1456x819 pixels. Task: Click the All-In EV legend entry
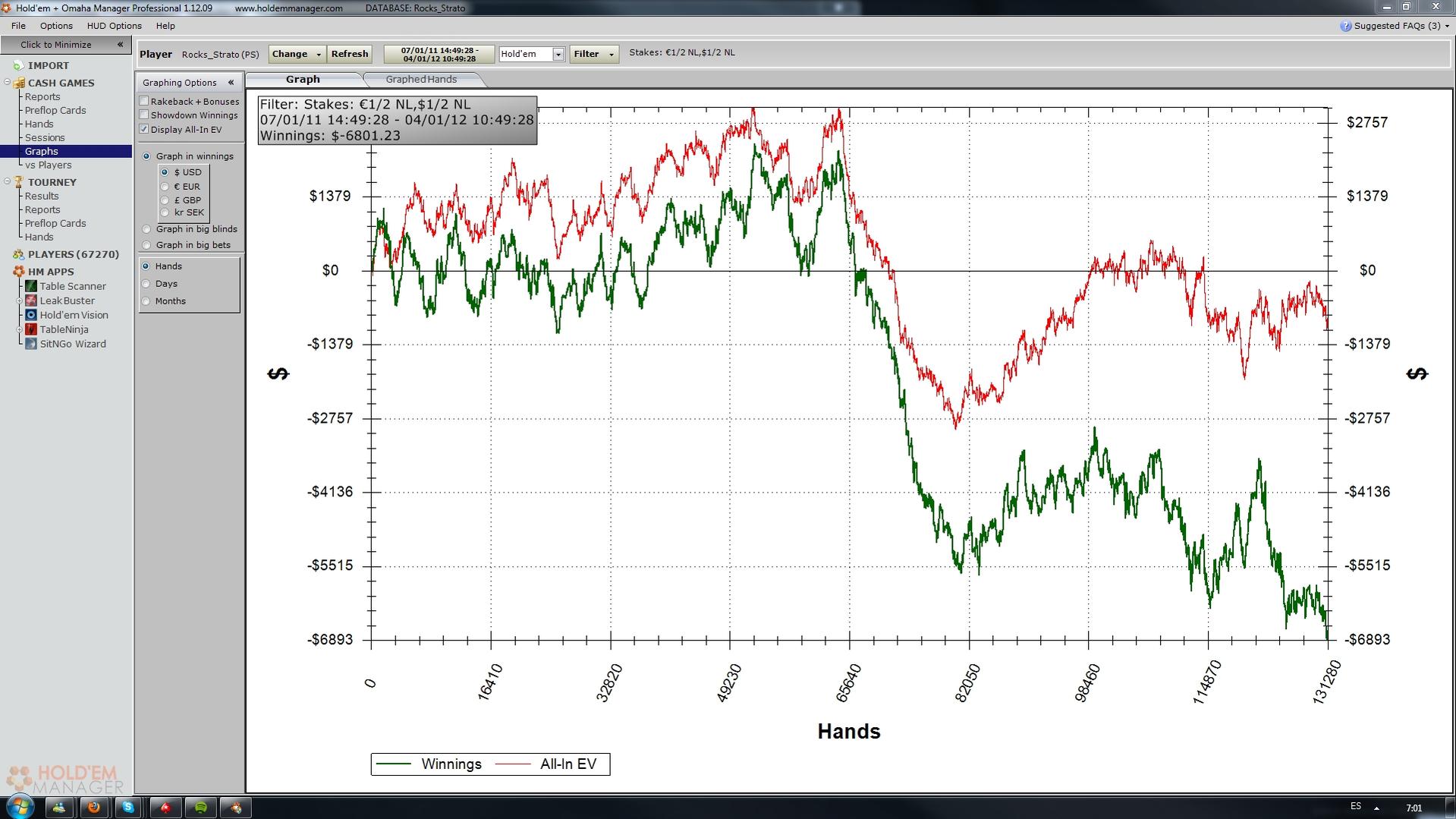[546, 764]
